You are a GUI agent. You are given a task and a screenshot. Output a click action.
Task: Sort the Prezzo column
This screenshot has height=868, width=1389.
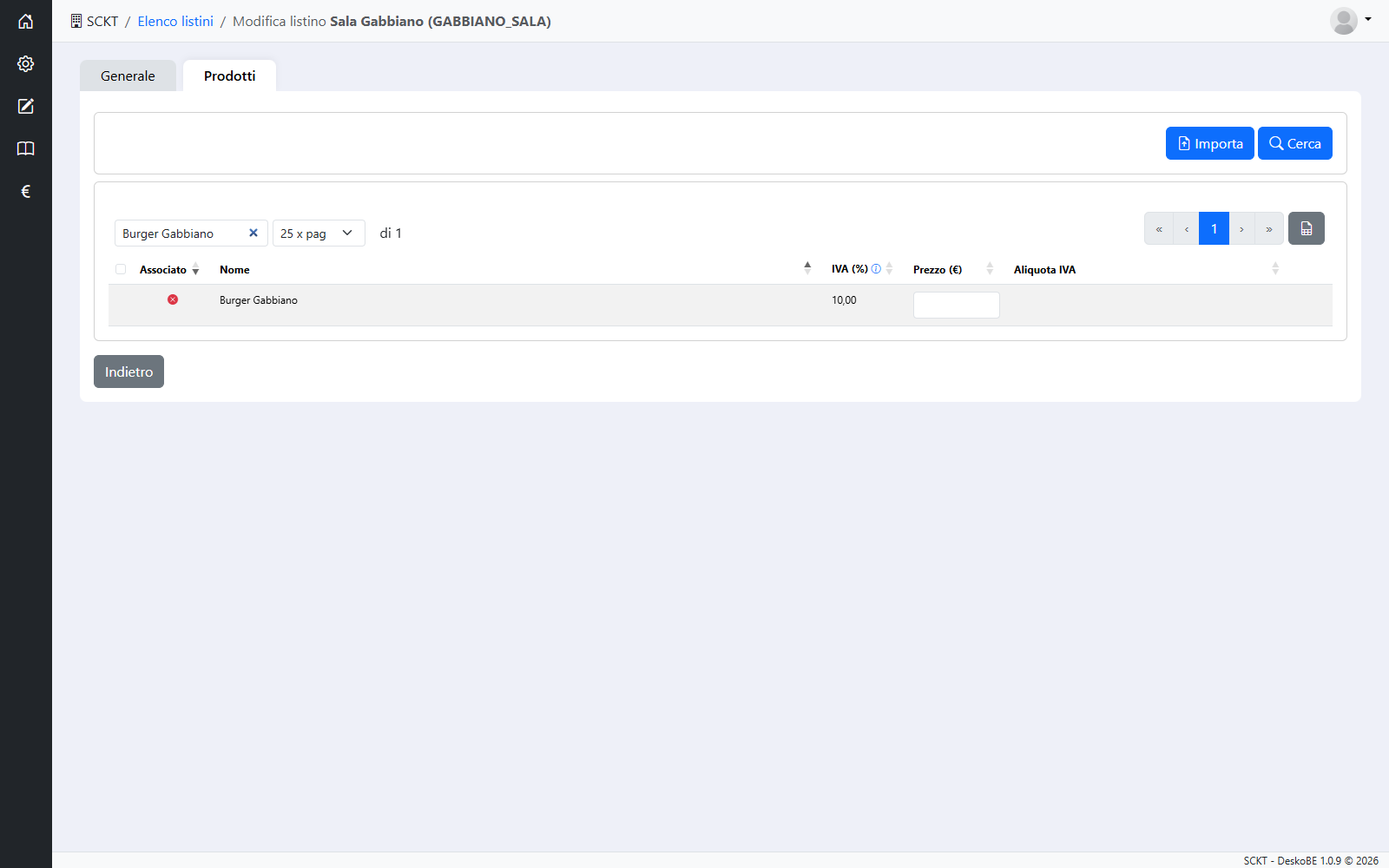click(990, 269)
